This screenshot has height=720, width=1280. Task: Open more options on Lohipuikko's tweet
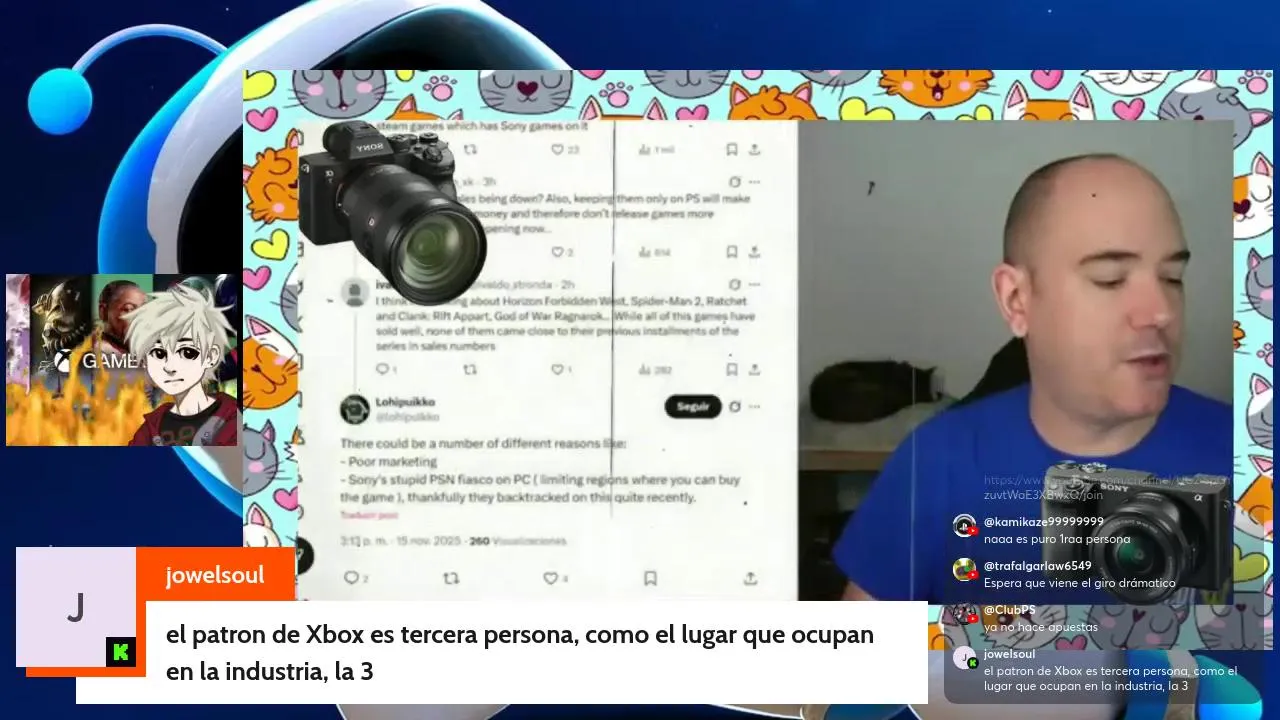(755, 407)
